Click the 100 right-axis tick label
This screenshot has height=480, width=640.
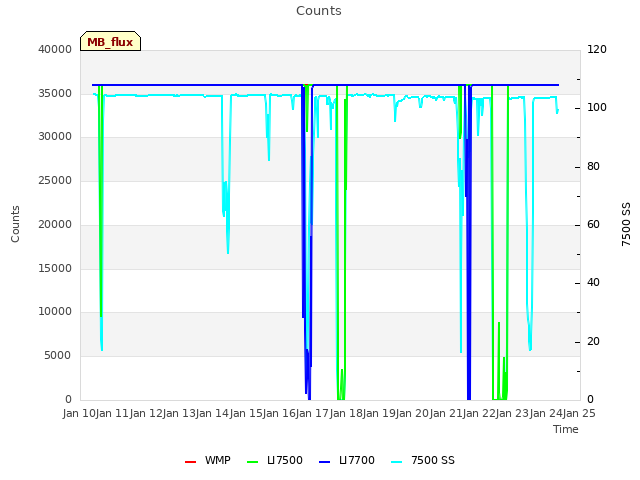coord(597,107)
